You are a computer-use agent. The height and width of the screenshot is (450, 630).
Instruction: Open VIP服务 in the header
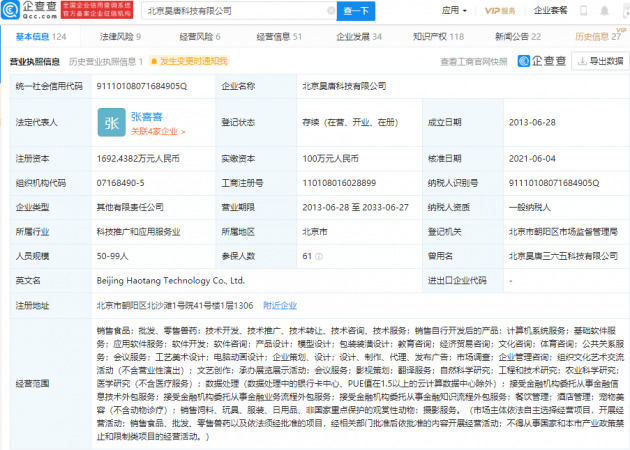pos(500,11)
